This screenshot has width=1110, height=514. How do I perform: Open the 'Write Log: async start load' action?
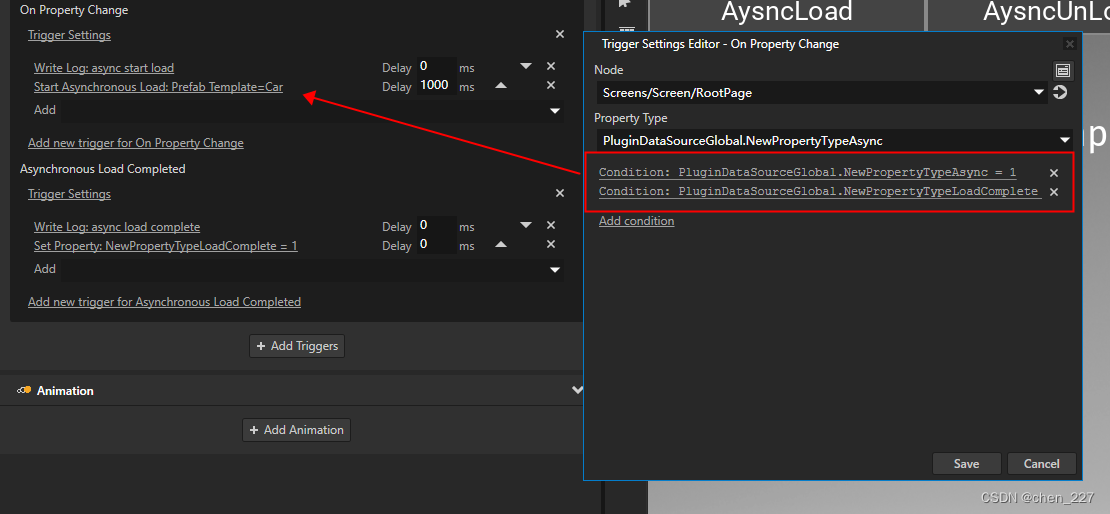tap(104, 68)
